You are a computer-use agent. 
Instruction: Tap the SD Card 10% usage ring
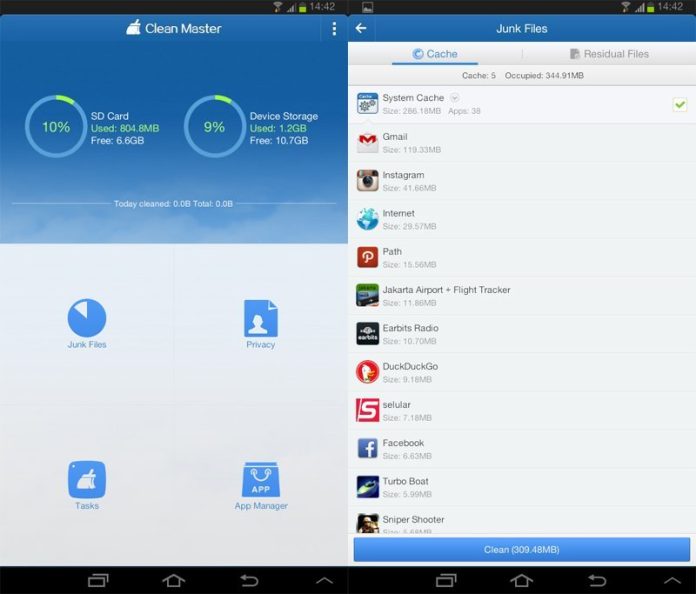click(56, 127)
